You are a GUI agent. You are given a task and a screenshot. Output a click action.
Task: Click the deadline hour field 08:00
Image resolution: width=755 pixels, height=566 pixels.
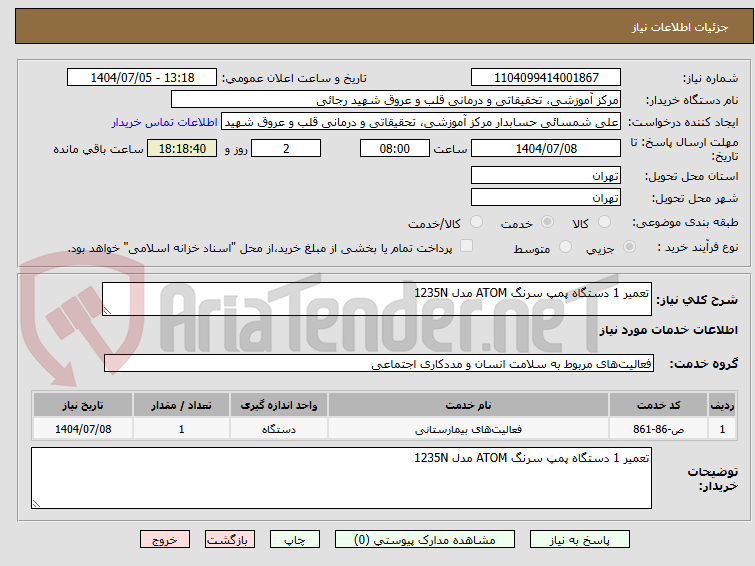[394, 148]
